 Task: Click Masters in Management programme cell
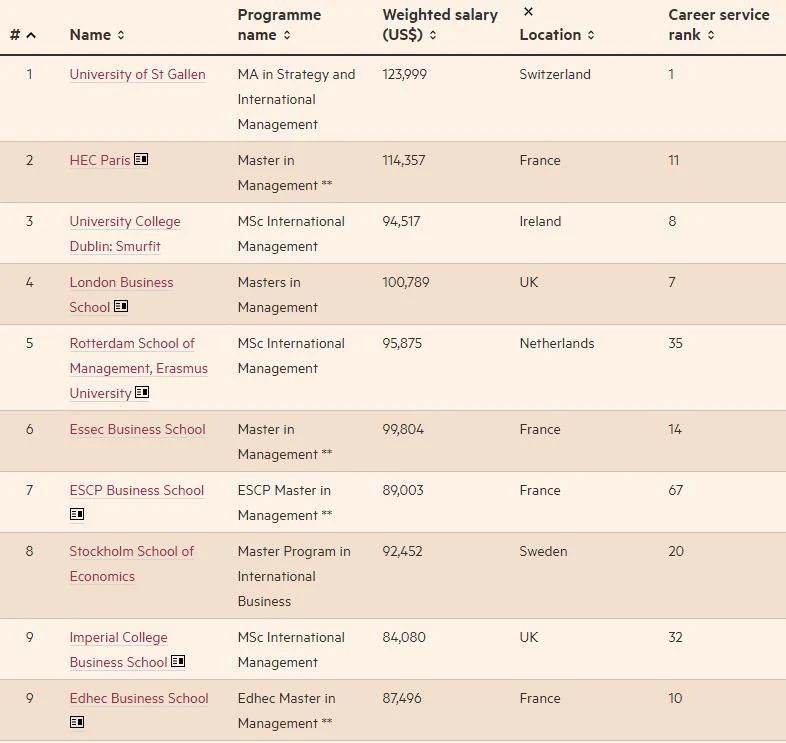click(278, 295)
